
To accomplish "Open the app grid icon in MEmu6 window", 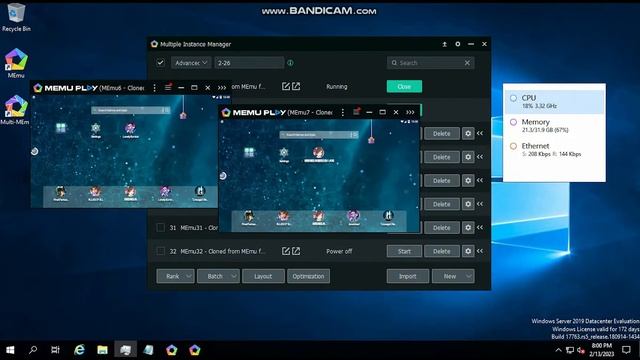I will point(61,128).
